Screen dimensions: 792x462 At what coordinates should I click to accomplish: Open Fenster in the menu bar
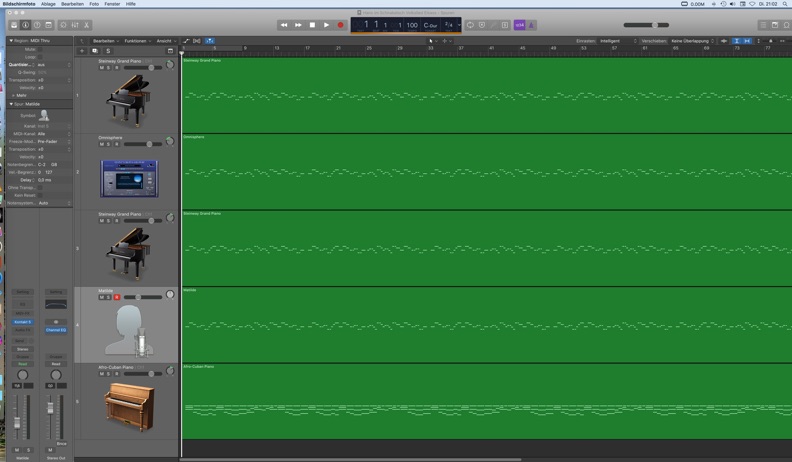[112, 4]
